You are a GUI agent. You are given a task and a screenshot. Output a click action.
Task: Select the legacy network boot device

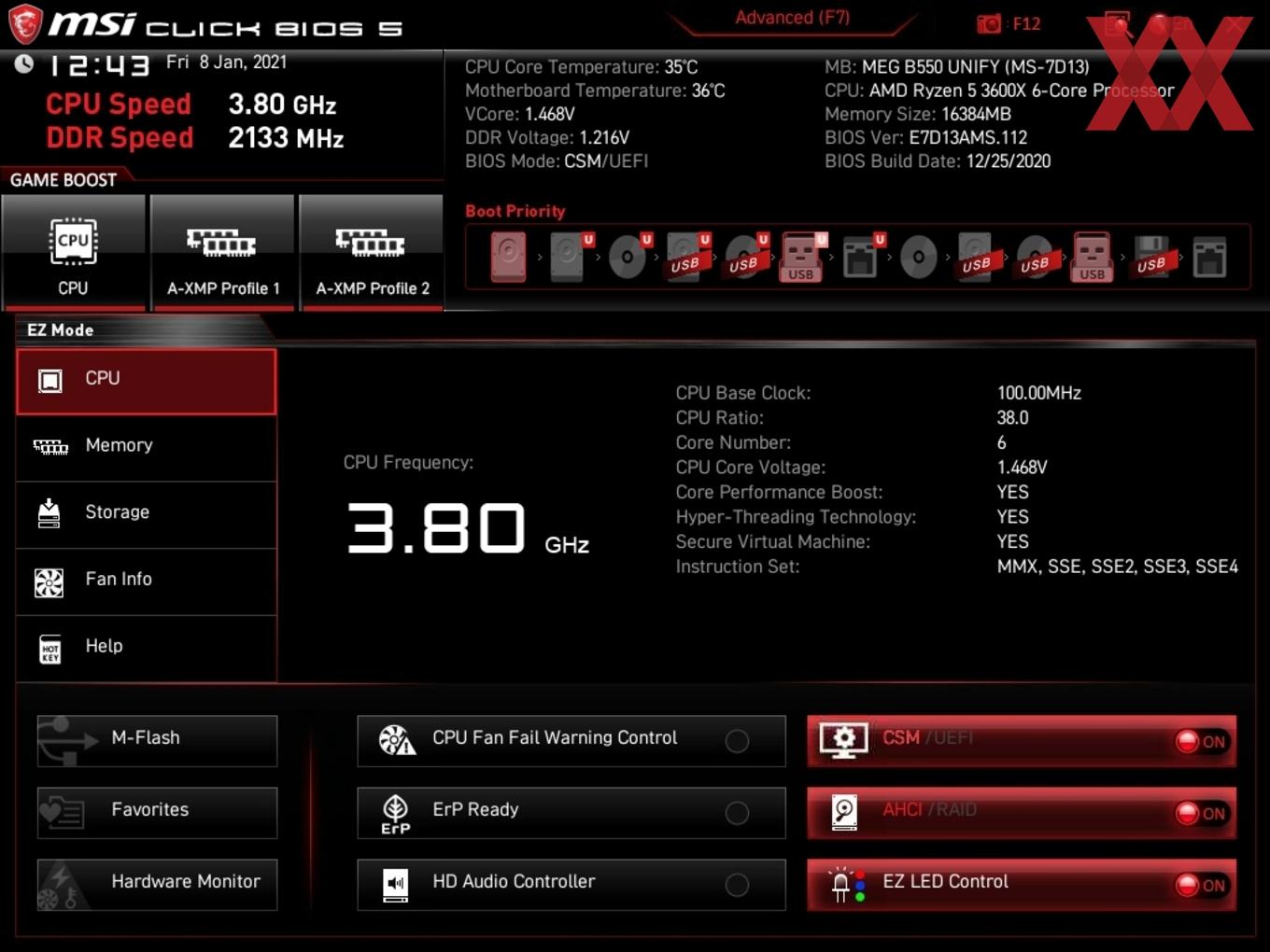pos(1210,258)
